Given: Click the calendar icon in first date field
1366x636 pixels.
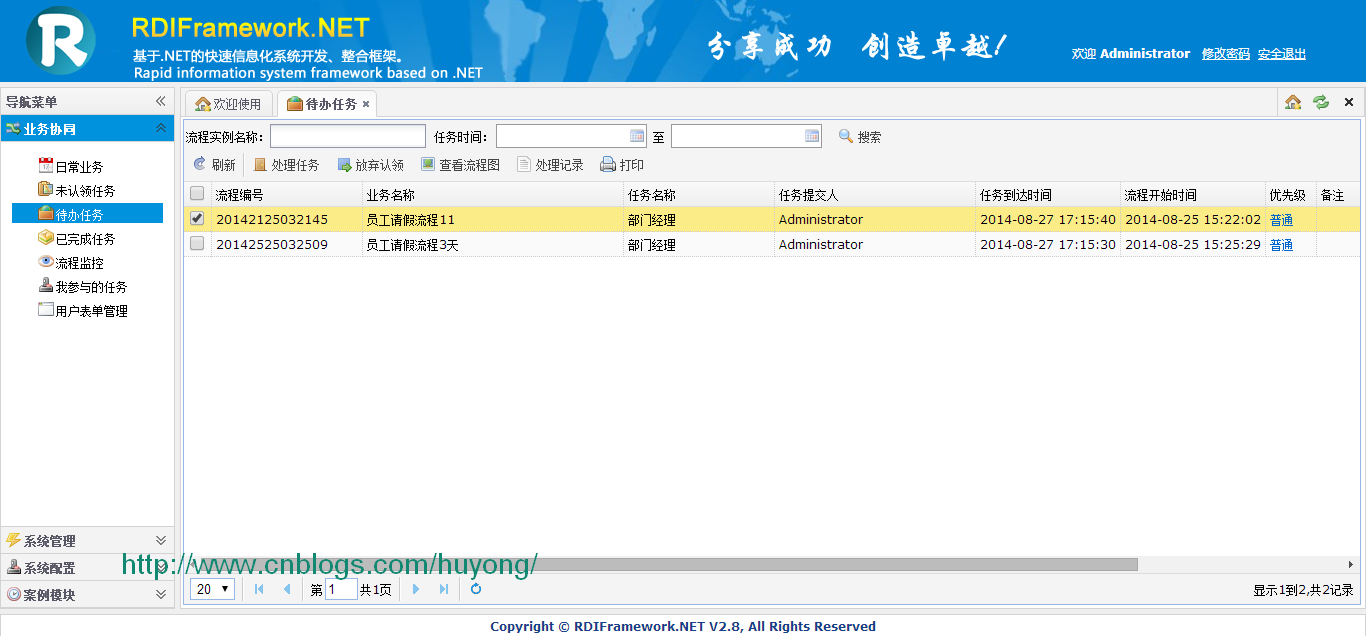Looking at the screenshot, I should 638,136.
